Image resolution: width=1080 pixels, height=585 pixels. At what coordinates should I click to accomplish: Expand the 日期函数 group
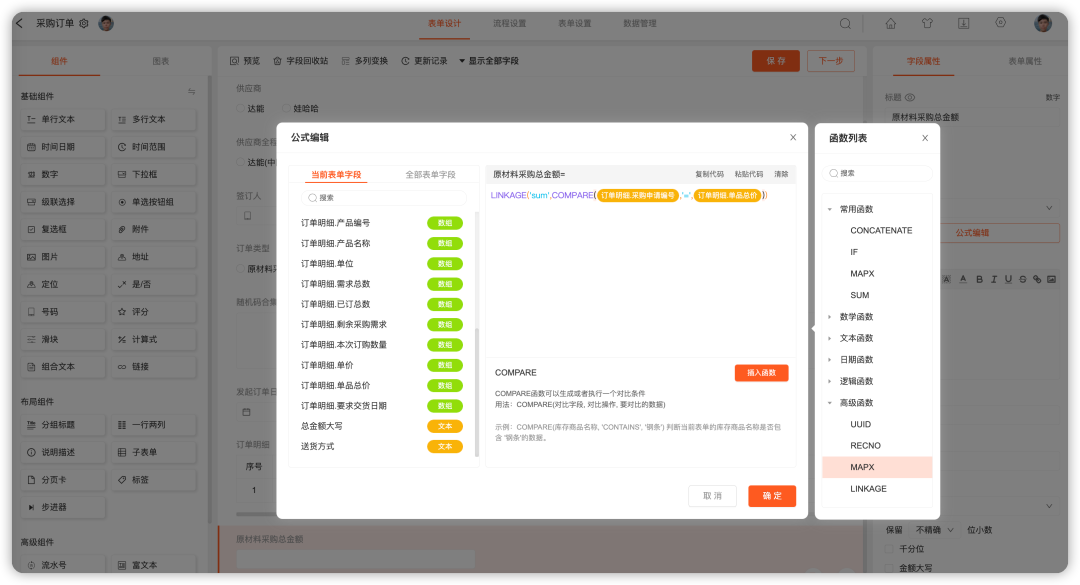(x=830, y=360)
